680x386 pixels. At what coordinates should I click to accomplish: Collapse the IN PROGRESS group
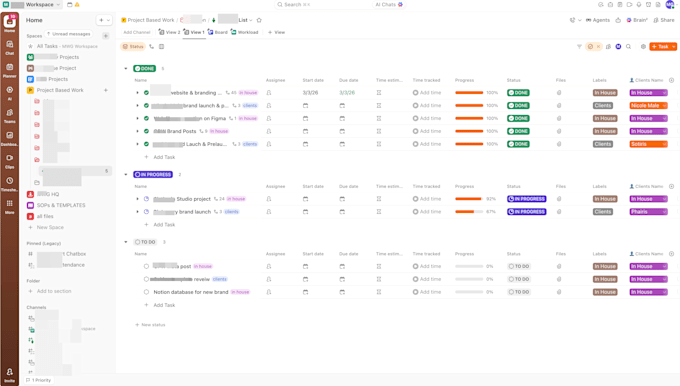(126, 175)
